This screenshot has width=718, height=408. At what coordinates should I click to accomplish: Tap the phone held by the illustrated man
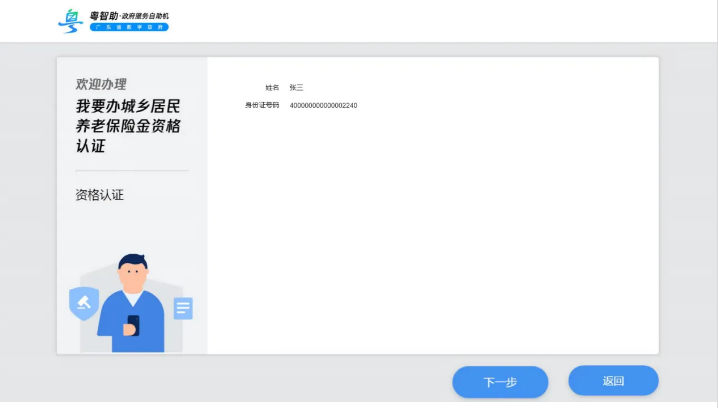point(133,325)
